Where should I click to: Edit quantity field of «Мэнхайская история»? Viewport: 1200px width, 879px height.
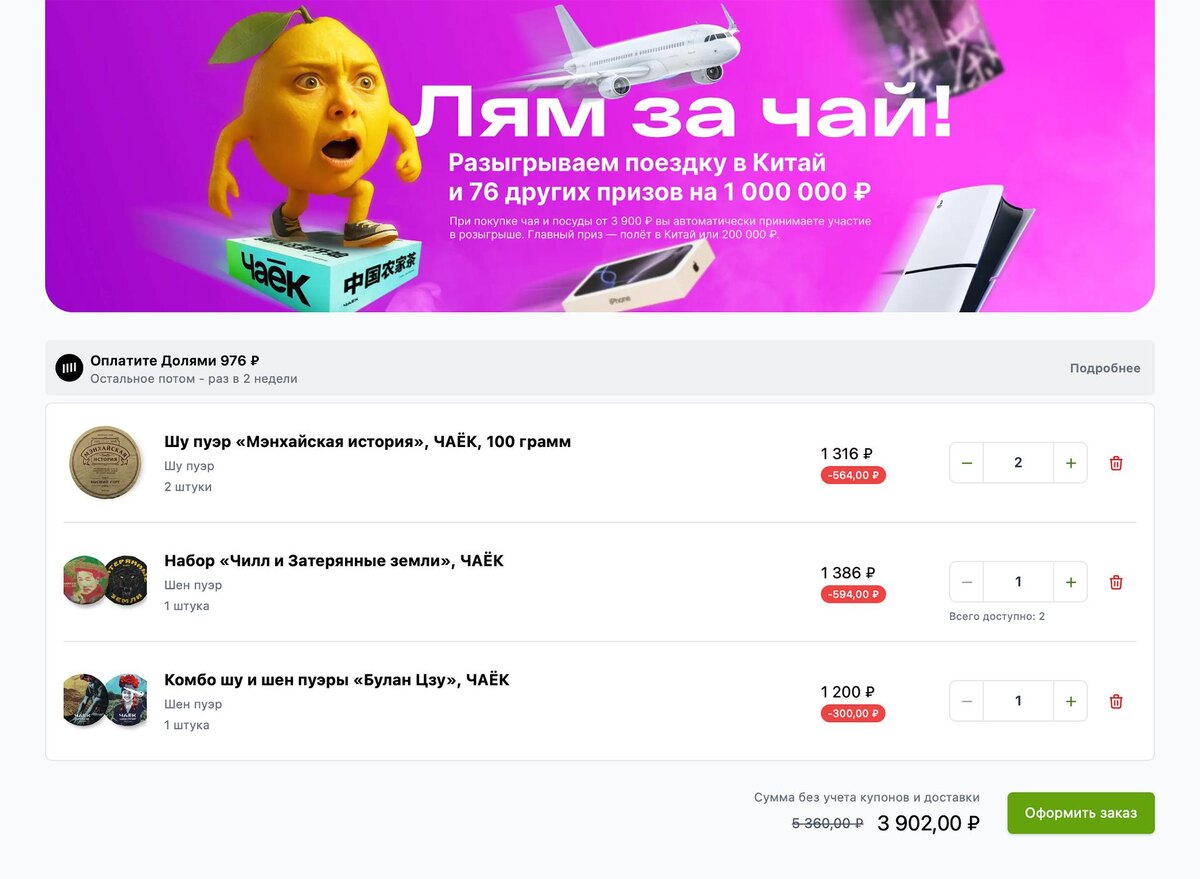tap(1018, 463)
